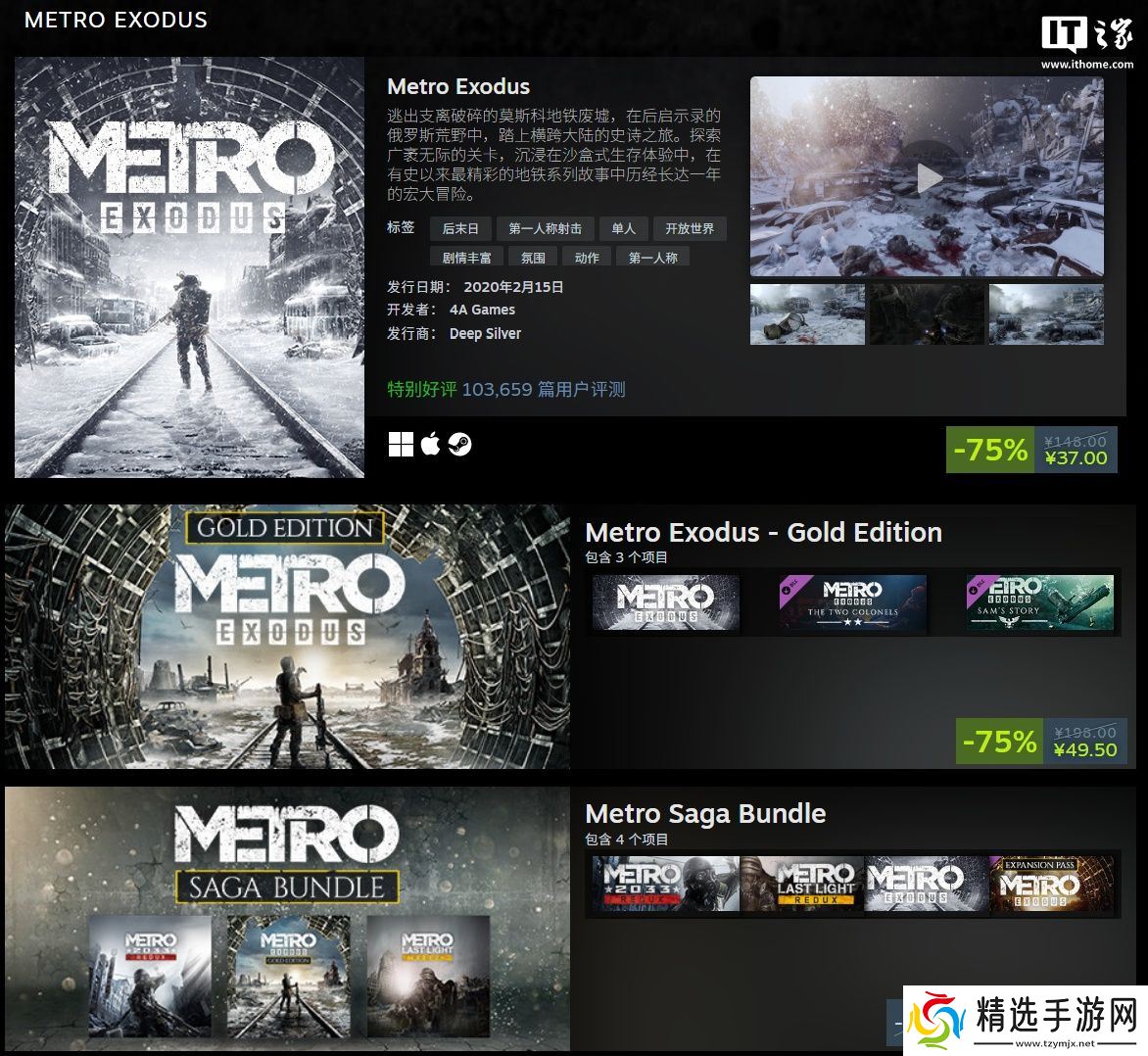Select the first snowy screenshot thumbnail
The image size is (1148, 1056).
pyautogui.click(x=807, y=314)
